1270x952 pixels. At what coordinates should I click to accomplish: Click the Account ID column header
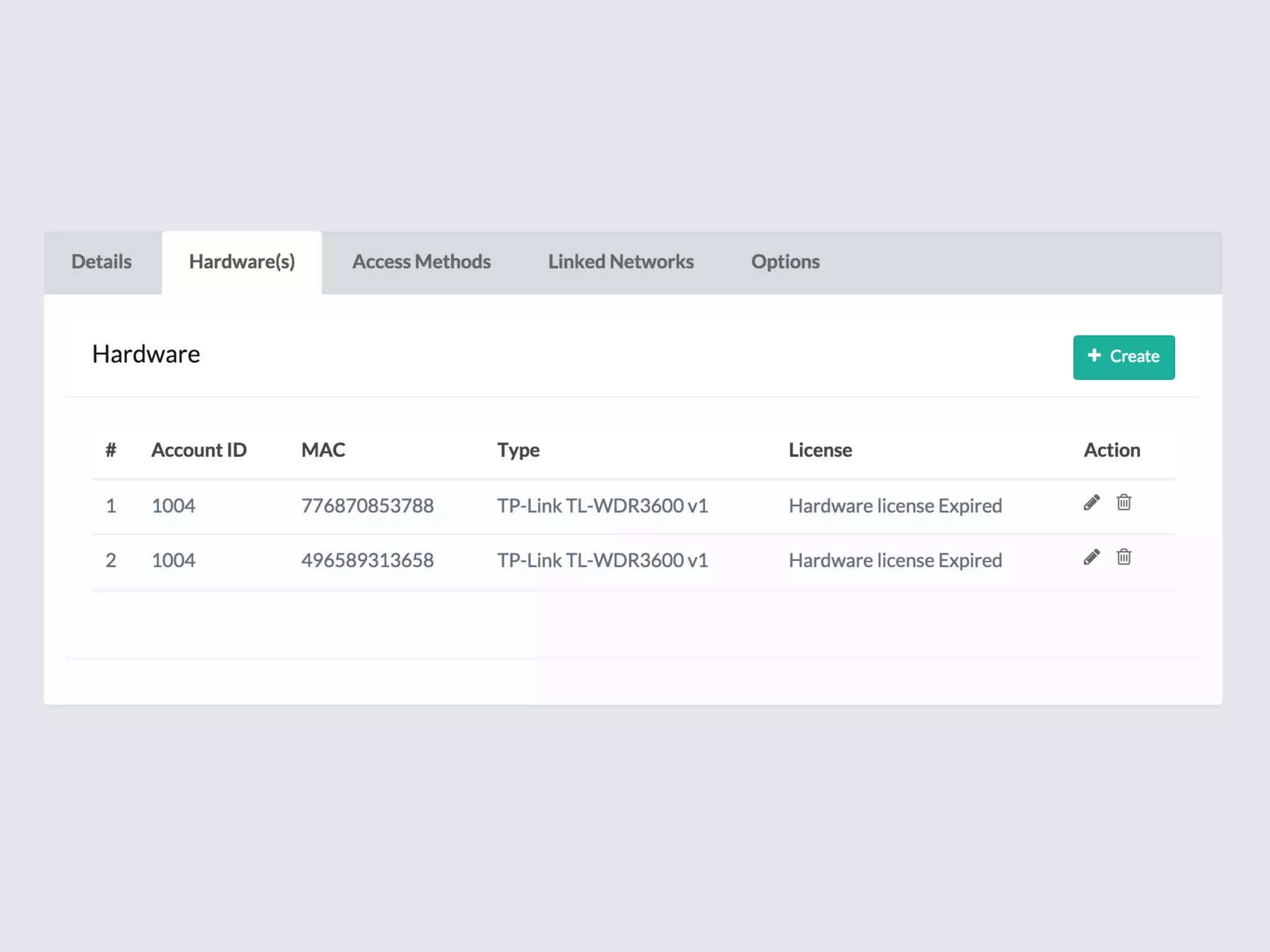(198, 450)
